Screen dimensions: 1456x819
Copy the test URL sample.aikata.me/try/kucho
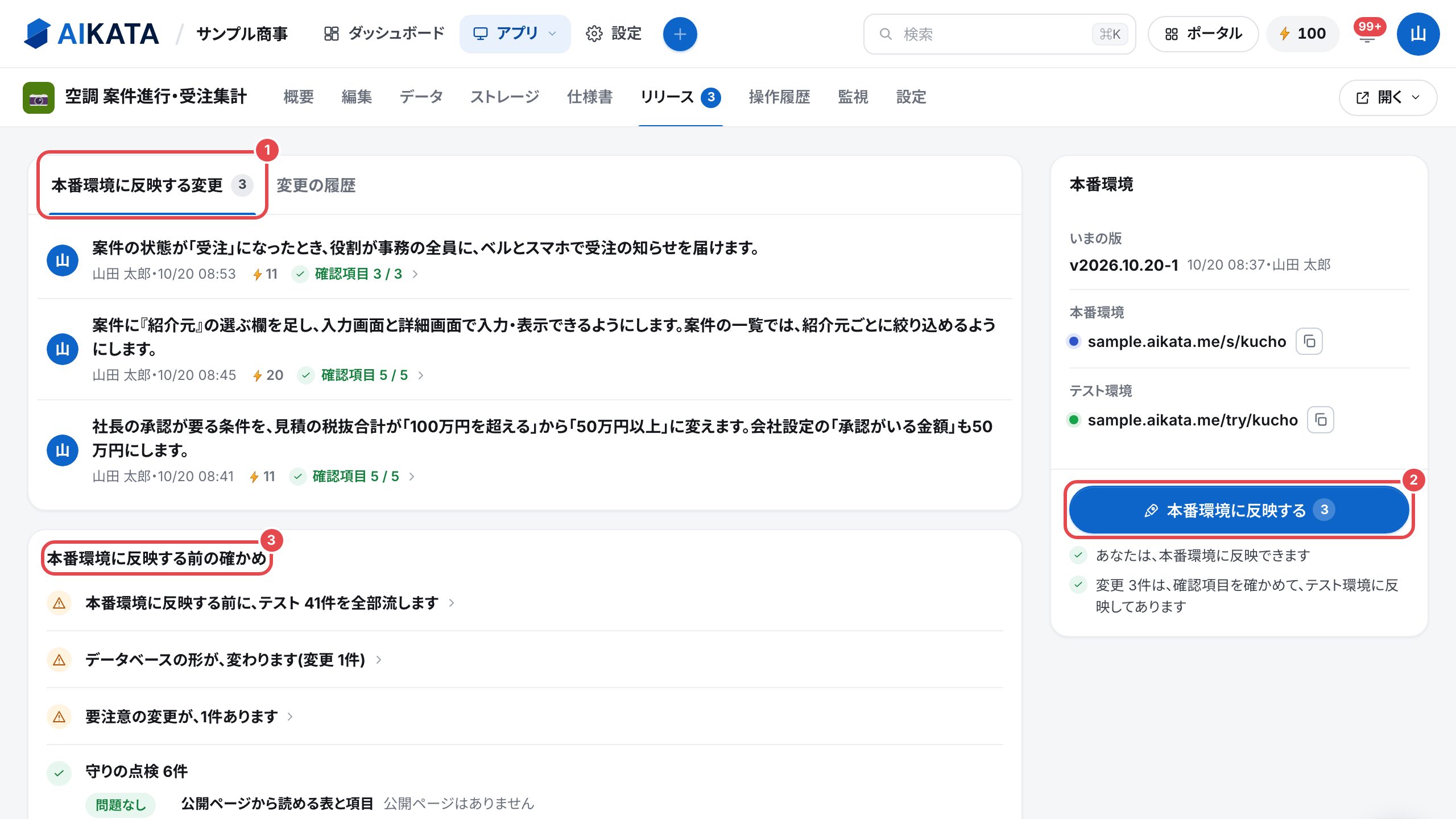pyautogui.click(x=1321, y=420)
